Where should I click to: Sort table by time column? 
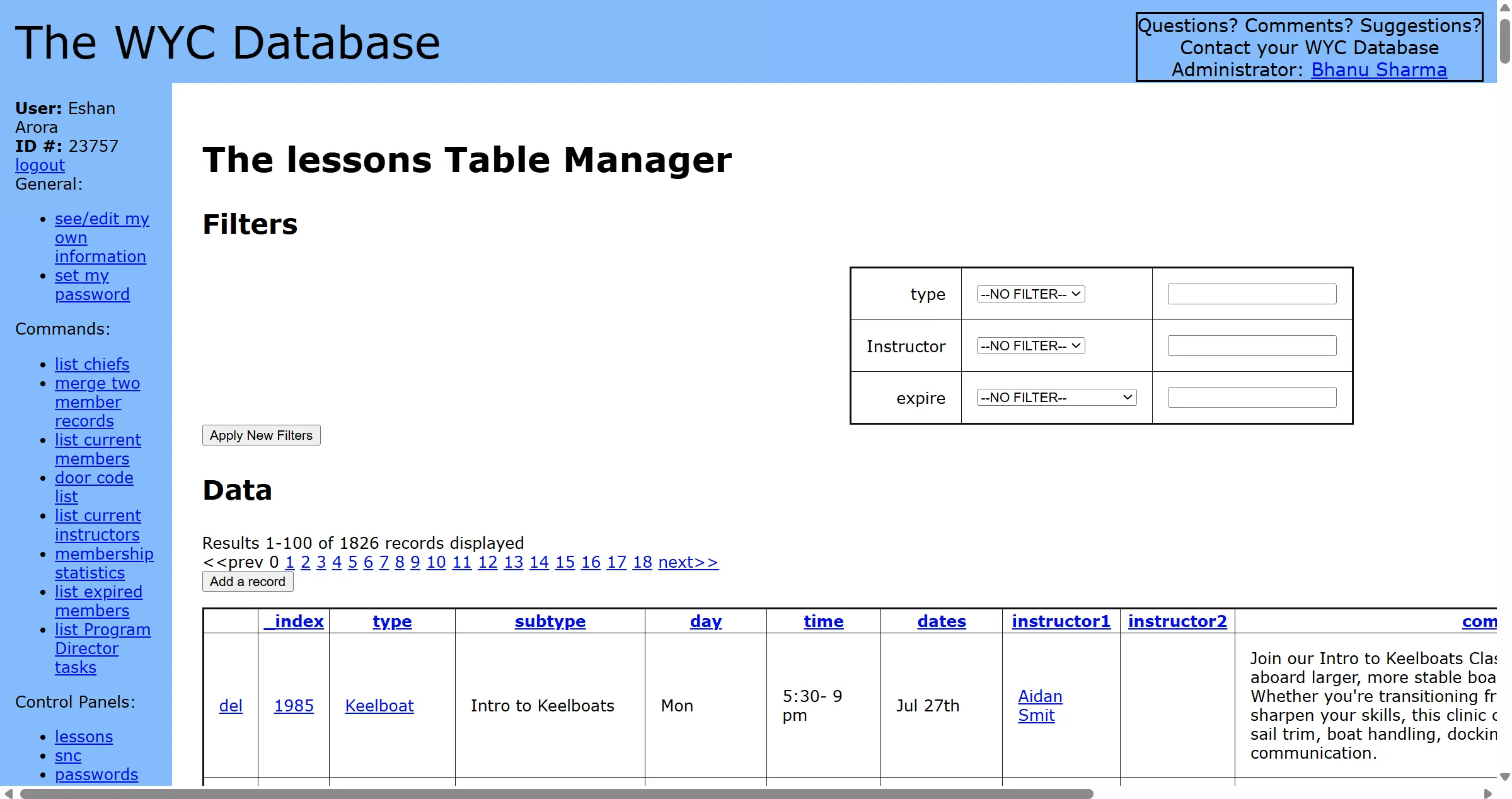tap(824, 621)
